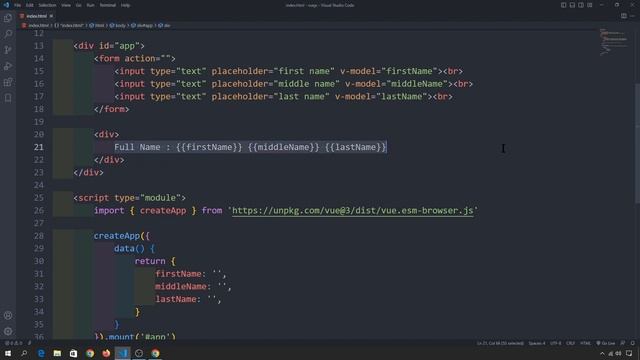This screenshot has height=360, width=640.
Task: Click the {{middleName}} interpolation text
Action: (x=284, y=147)
